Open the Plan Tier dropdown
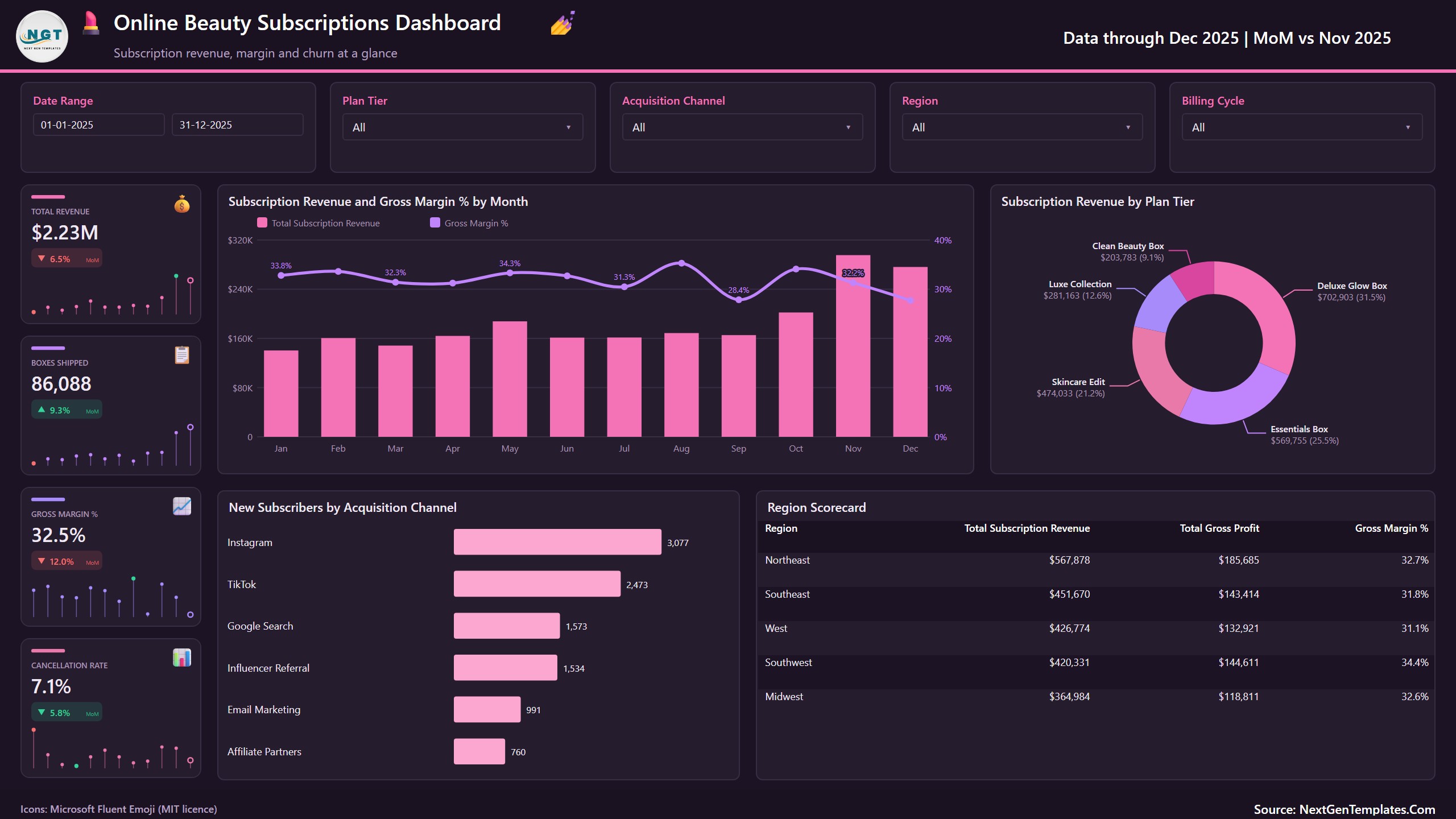 (462, 127)
